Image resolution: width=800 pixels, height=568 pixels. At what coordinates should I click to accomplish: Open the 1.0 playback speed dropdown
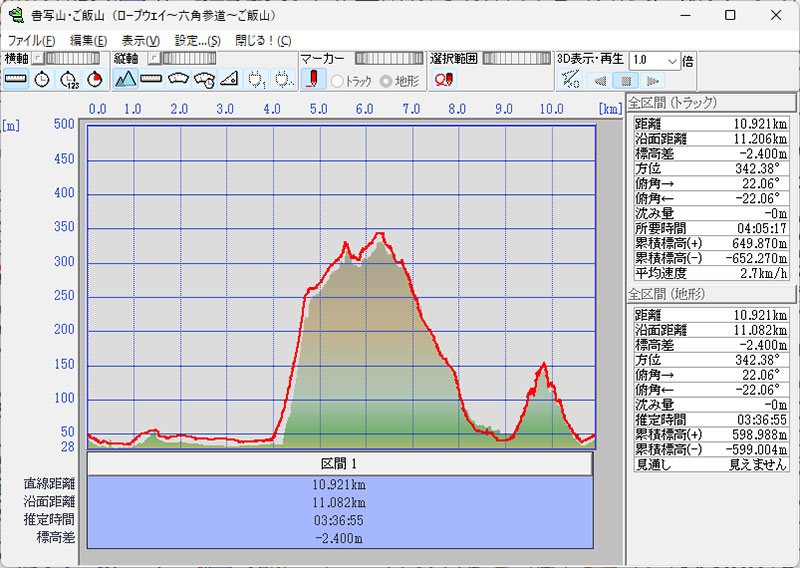point(672,61)
